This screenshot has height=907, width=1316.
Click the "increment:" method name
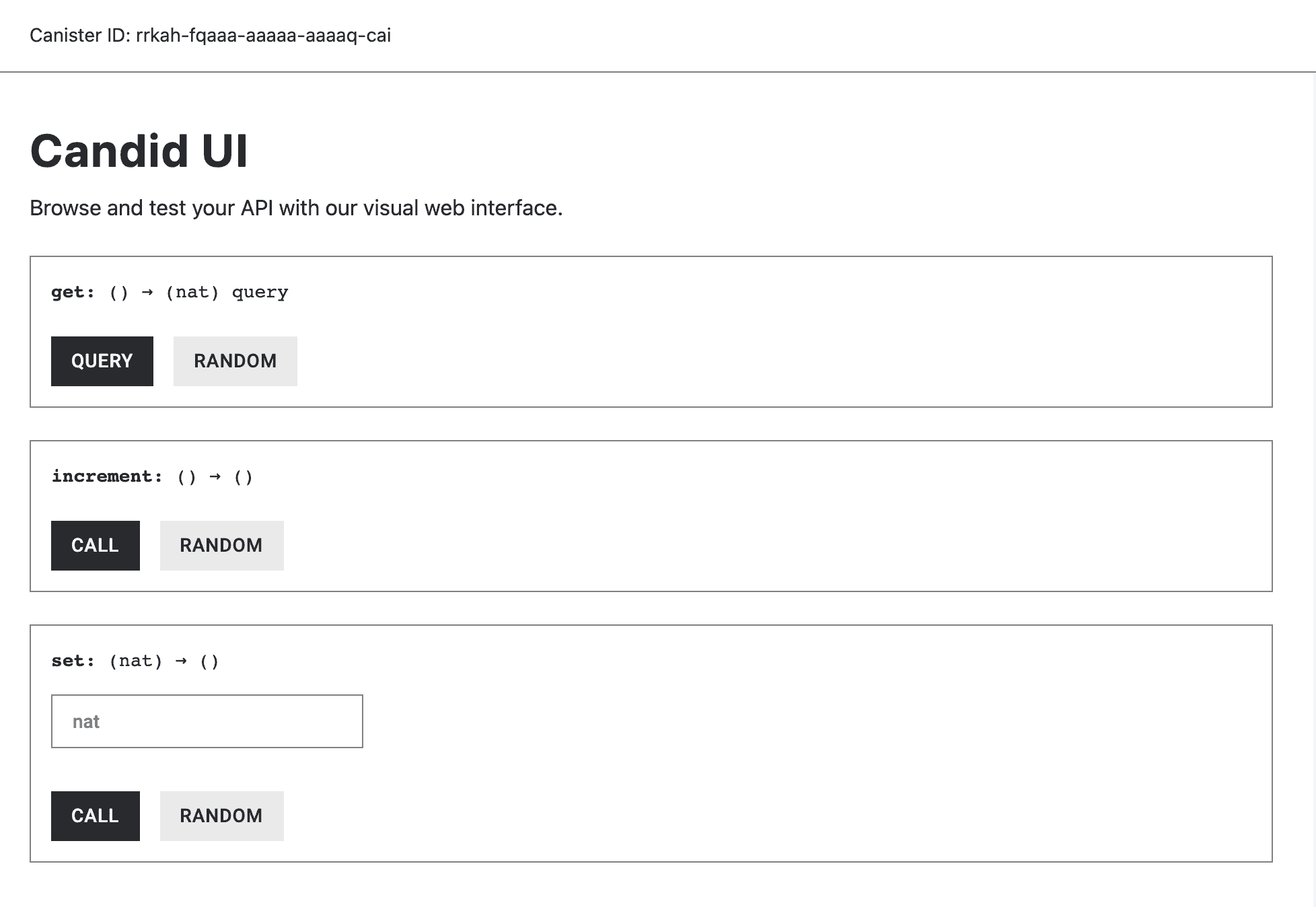click(107, 476)
